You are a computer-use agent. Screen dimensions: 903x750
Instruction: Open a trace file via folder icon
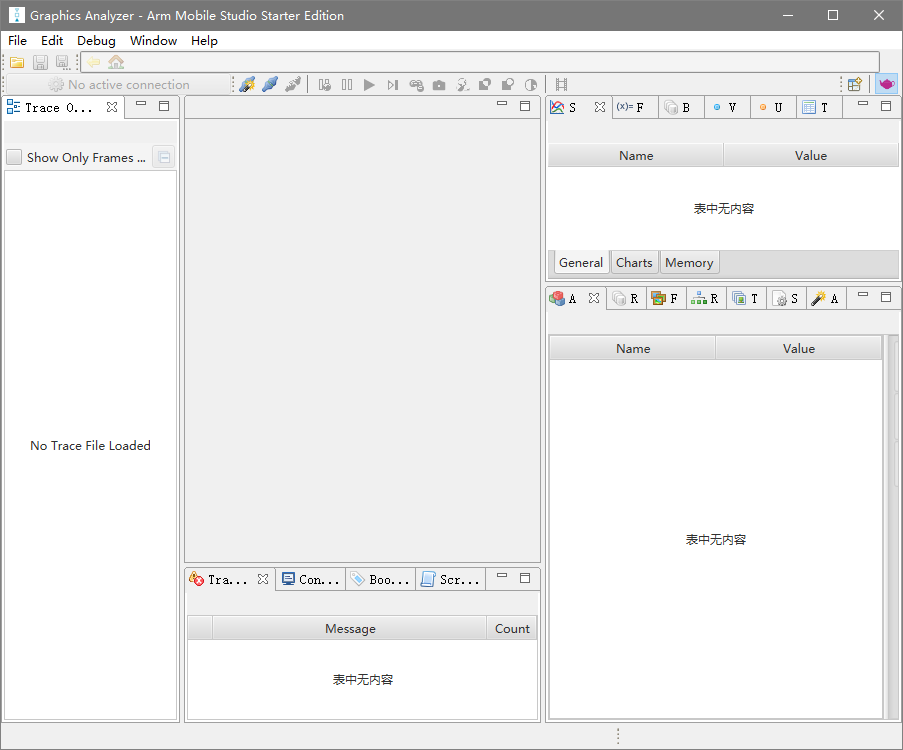click(x=17, y=62)
